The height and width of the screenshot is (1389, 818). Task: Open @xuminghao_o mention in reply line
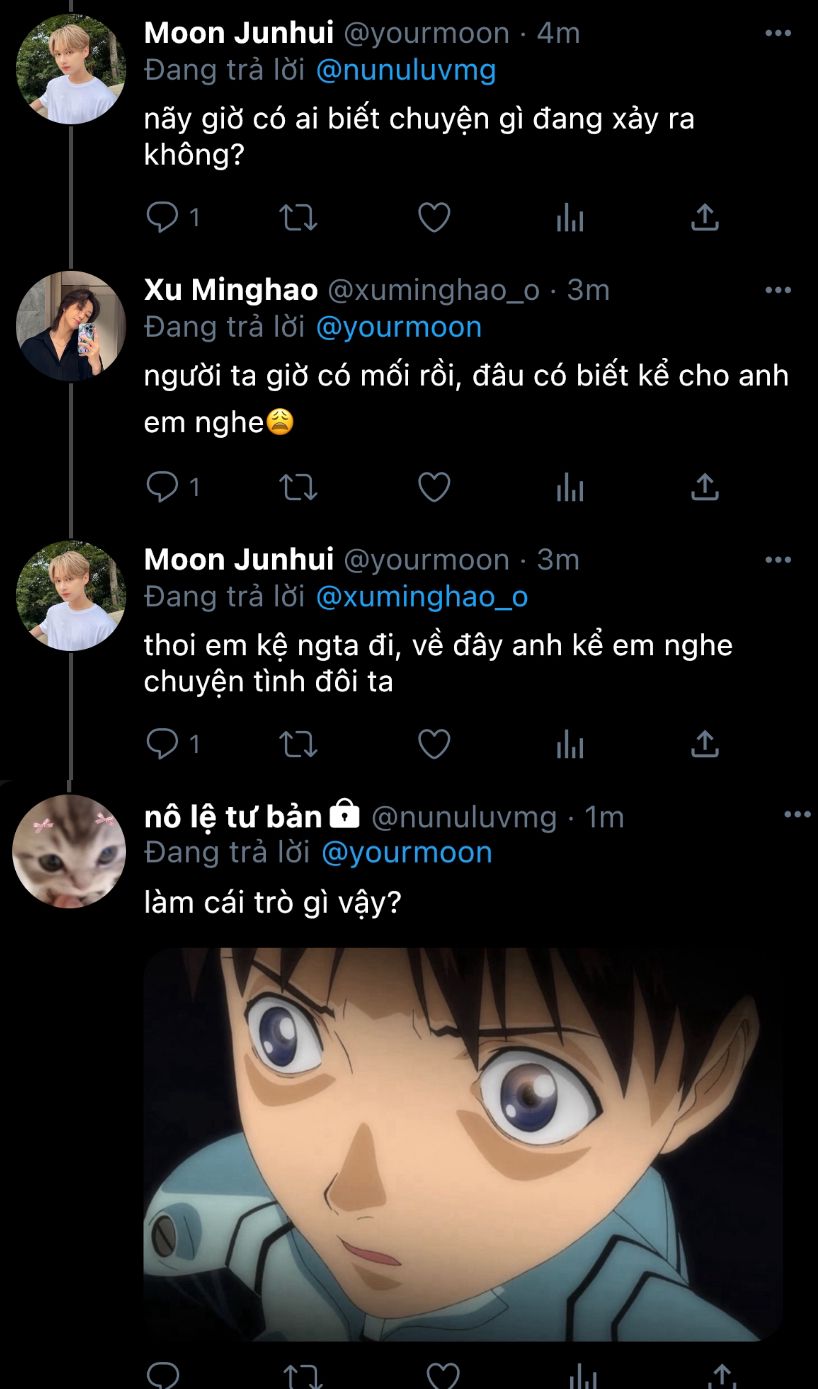click(422, 597)
